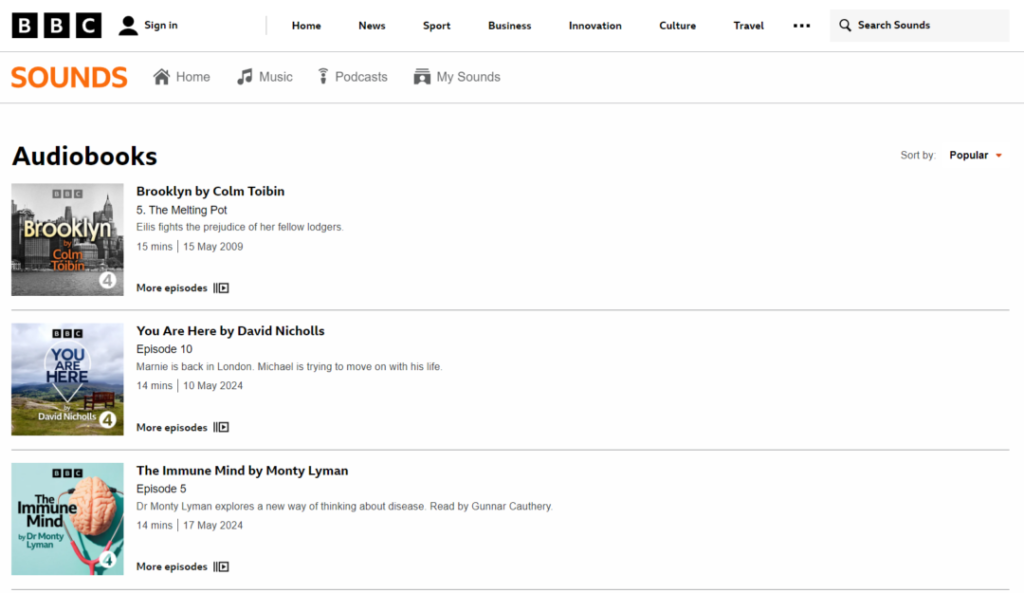This screenshot has height=593, width=1024.
Task: Click the Music note icon
Action: coord(244,76)
